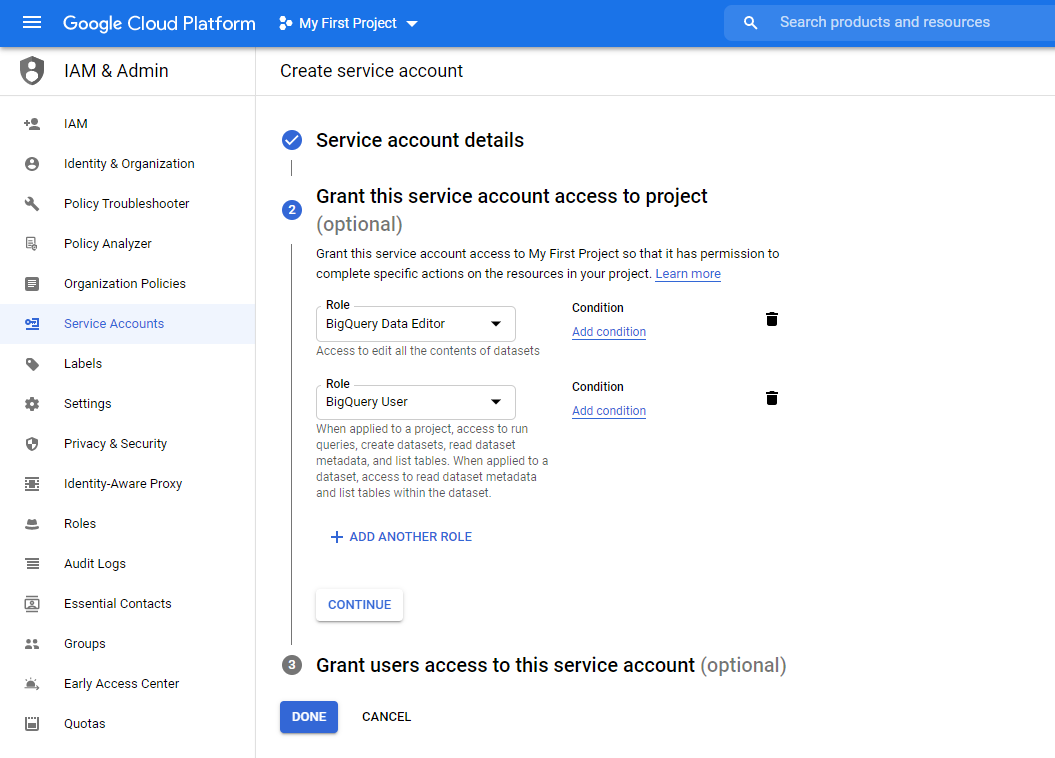Click the search magnifier icon
The width and height of the screenshot is (1055, 758).
(x=750, y=23)
